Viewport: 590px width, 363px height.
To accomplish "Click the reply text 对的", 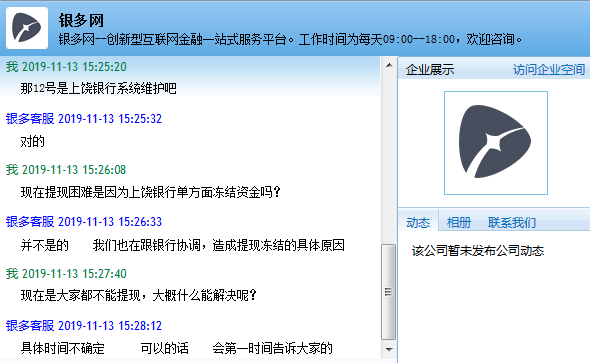I will point(32,141).
